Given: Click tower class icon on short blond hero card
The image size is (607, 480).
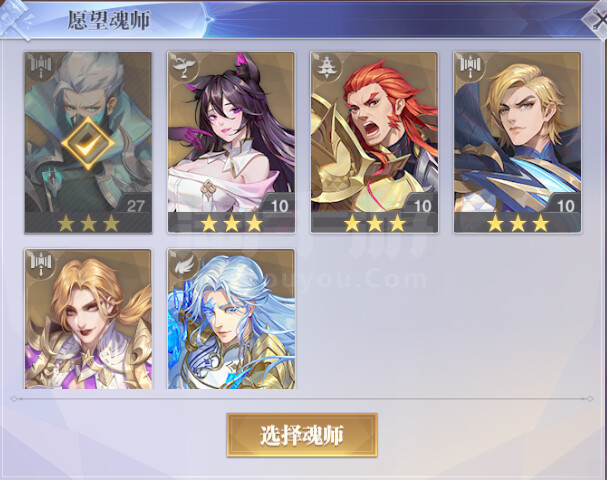Looking at the screenshot, I should [470, 66].
